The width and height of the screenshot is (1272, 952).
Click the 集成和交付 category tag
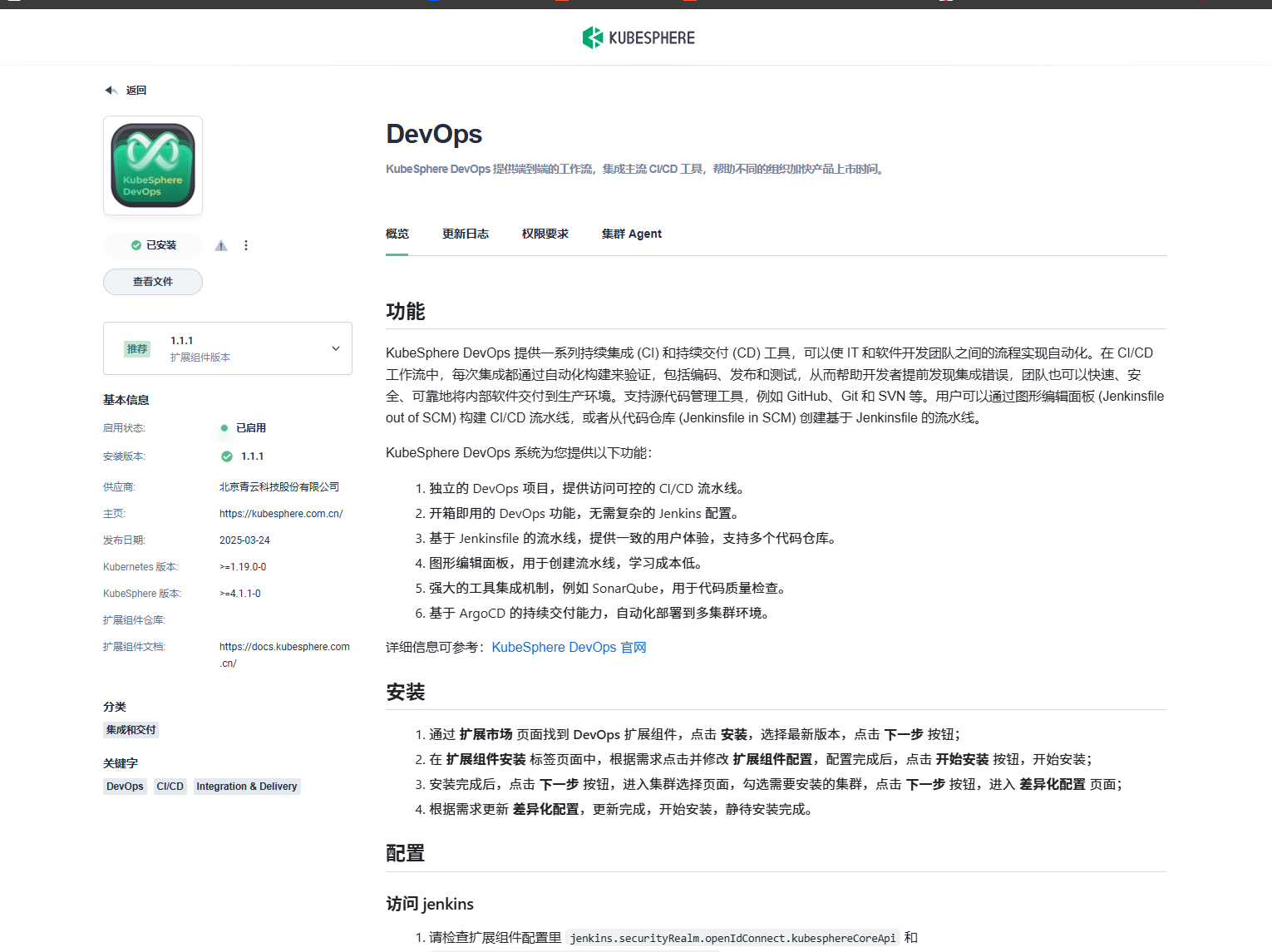(x=131, y=730)
